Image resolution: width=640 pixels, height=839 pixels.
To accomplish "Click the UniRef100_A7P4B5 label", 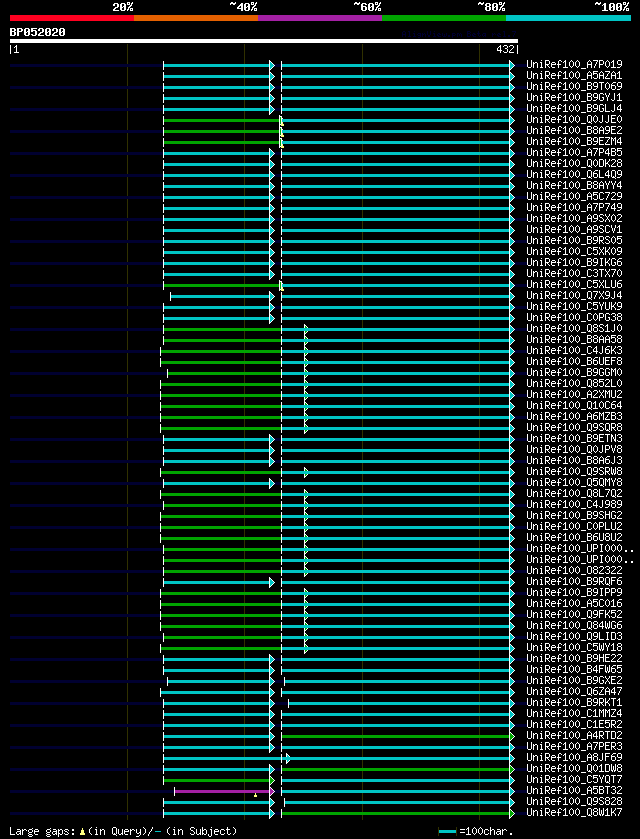I will pos(574,152).
